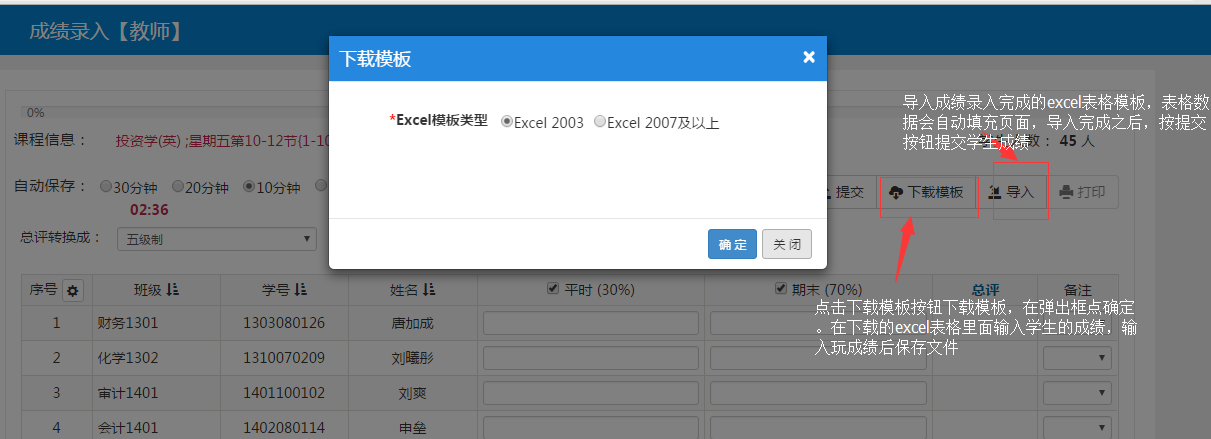Viewport: 1211px width, 439px height.
Task: Click the 确定 button in dialog
Action: tap(732, 244)
